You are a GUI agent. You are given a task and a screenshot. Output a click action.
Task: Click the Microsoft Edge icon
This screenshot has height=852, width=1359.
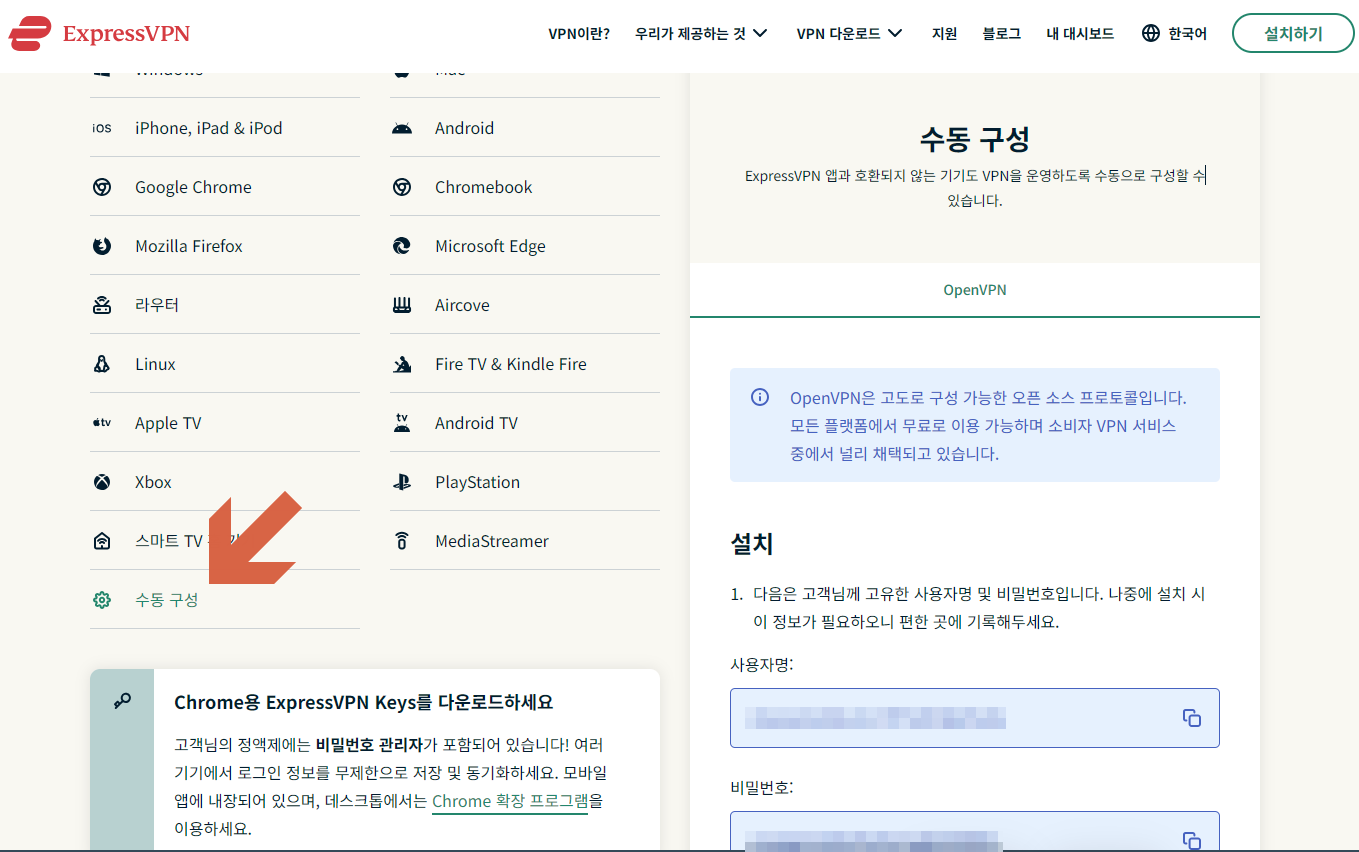[402, 246]
